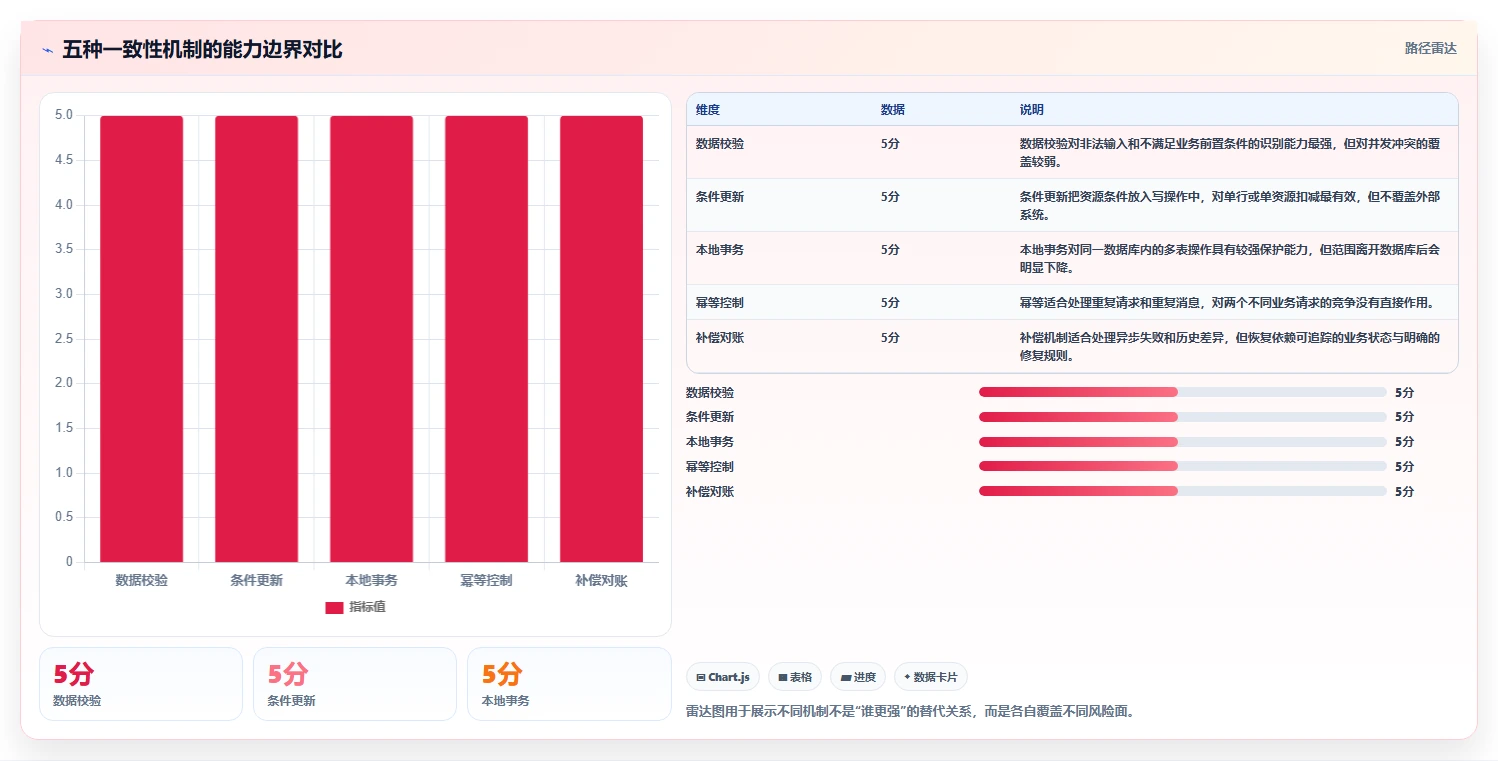
Task: Click the 幂等控制 progress bar
Action: 1183,466
